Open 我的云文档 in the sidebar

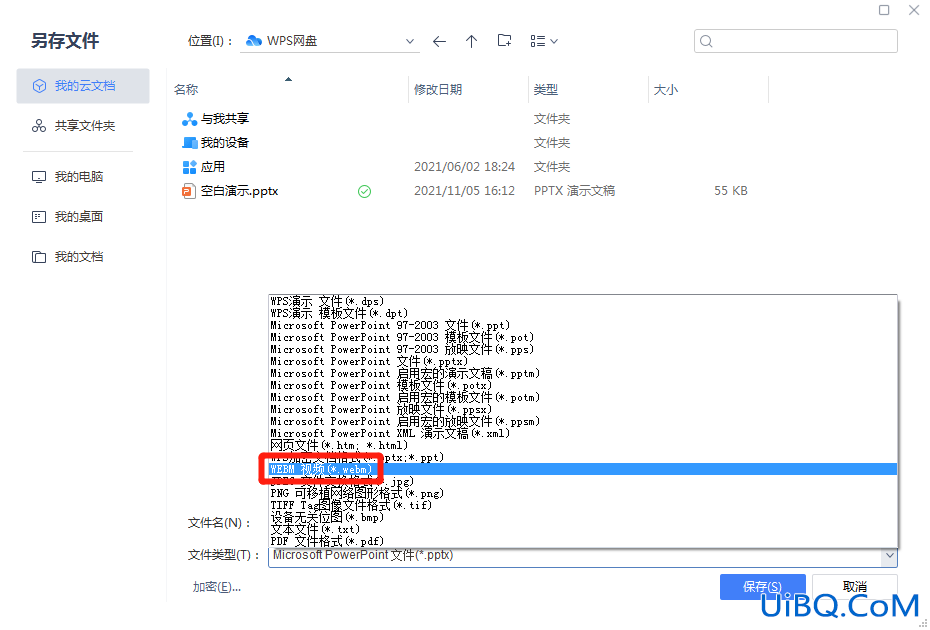(x=83, y=86)
